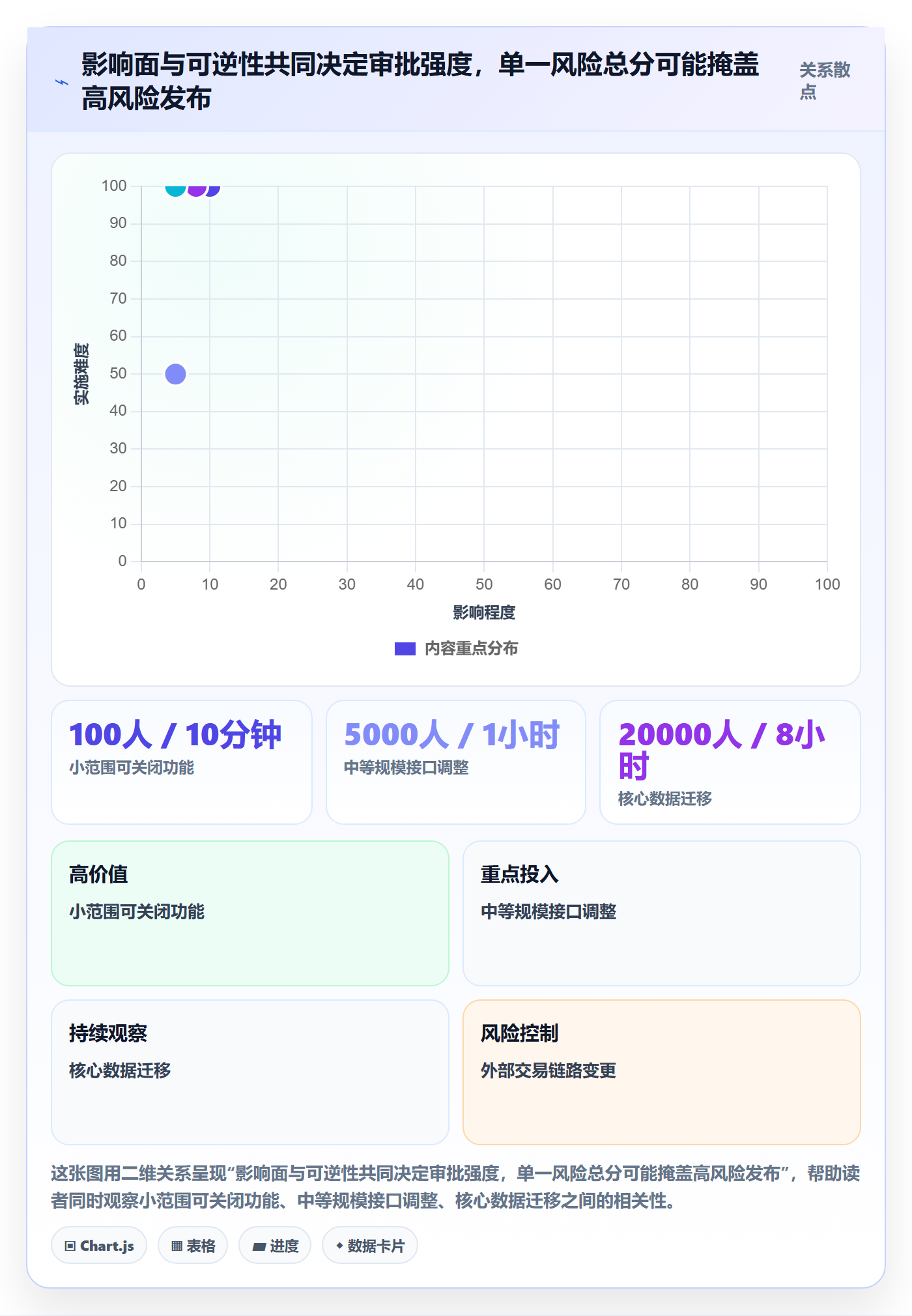The width and height of the screenshot is (912, 1316).
Task: Click the Chart.js tag chip
Action: coord(99,1246)
